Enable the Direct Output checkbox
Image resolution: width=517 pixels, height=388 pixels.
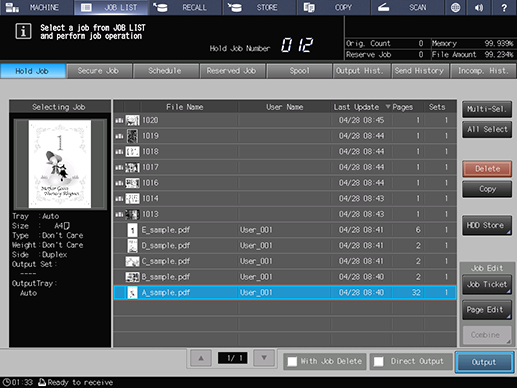(378, 362)
